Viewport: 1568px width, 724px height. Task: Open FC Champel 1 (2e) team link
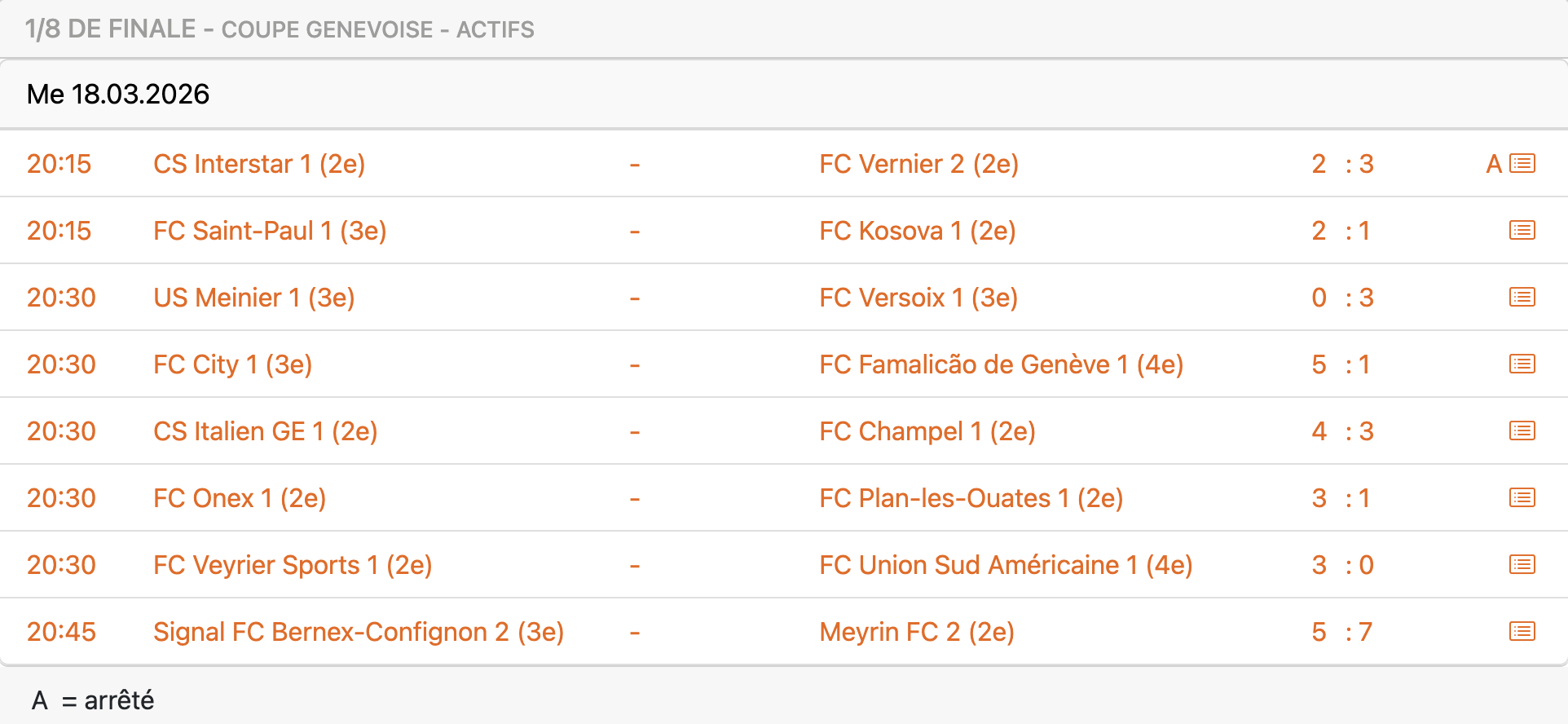(927, 431)
